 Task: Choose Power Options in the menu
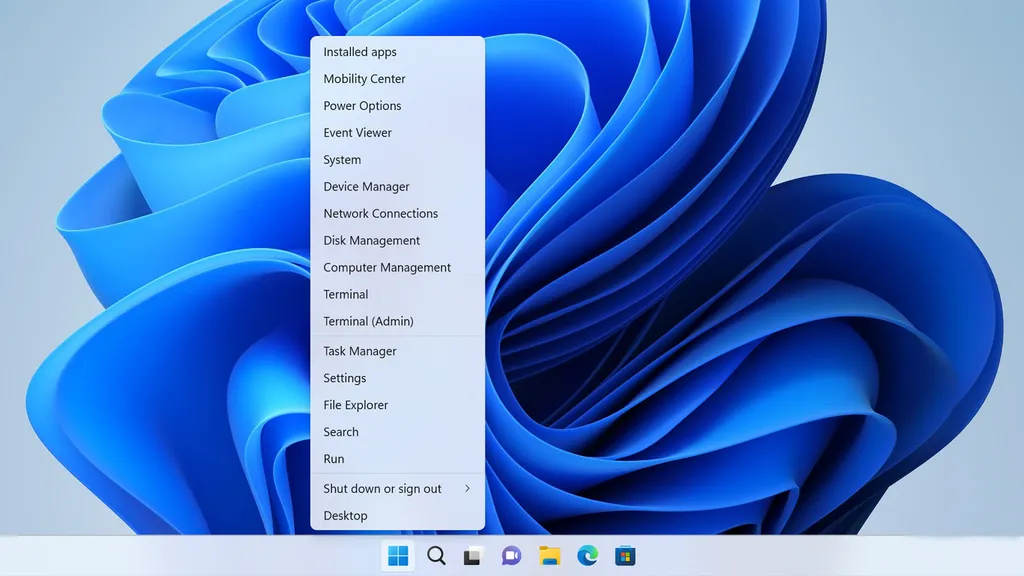(397, 105)
